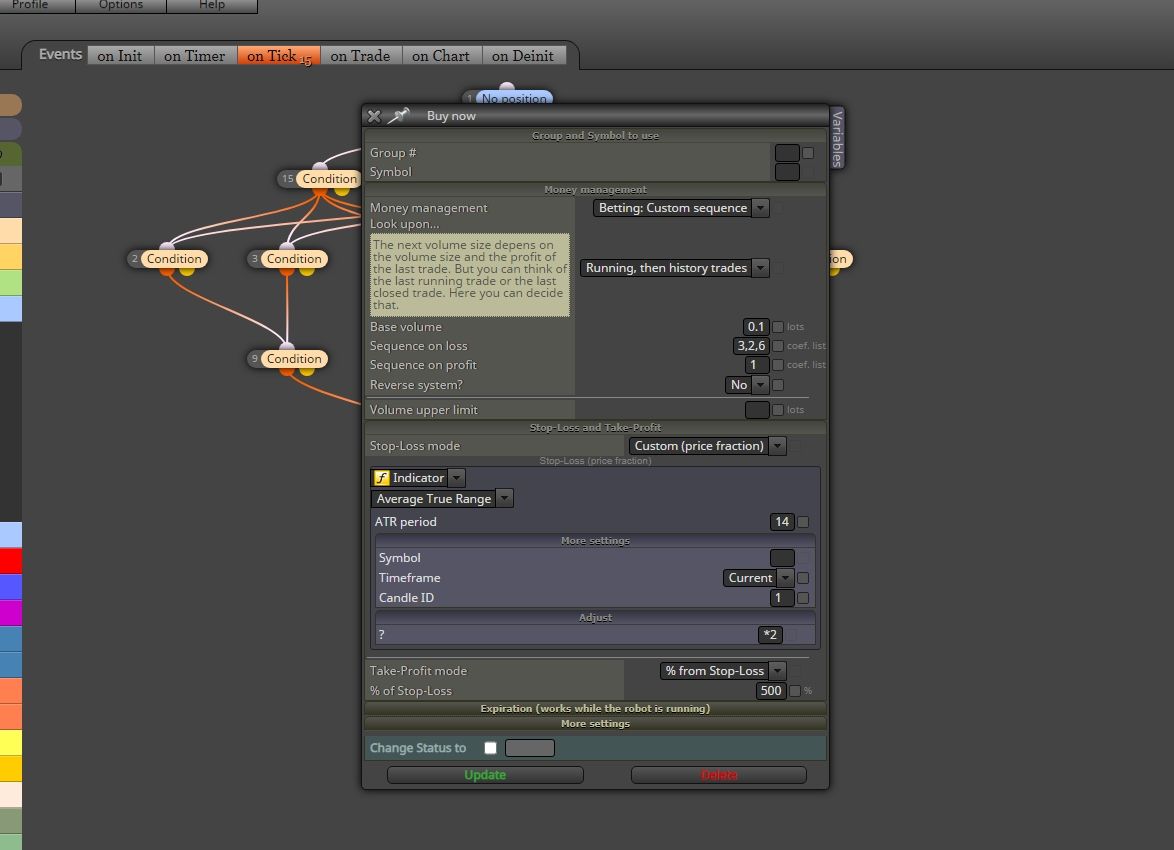Click gray input connector atop Condition 3

click(287, 246)
